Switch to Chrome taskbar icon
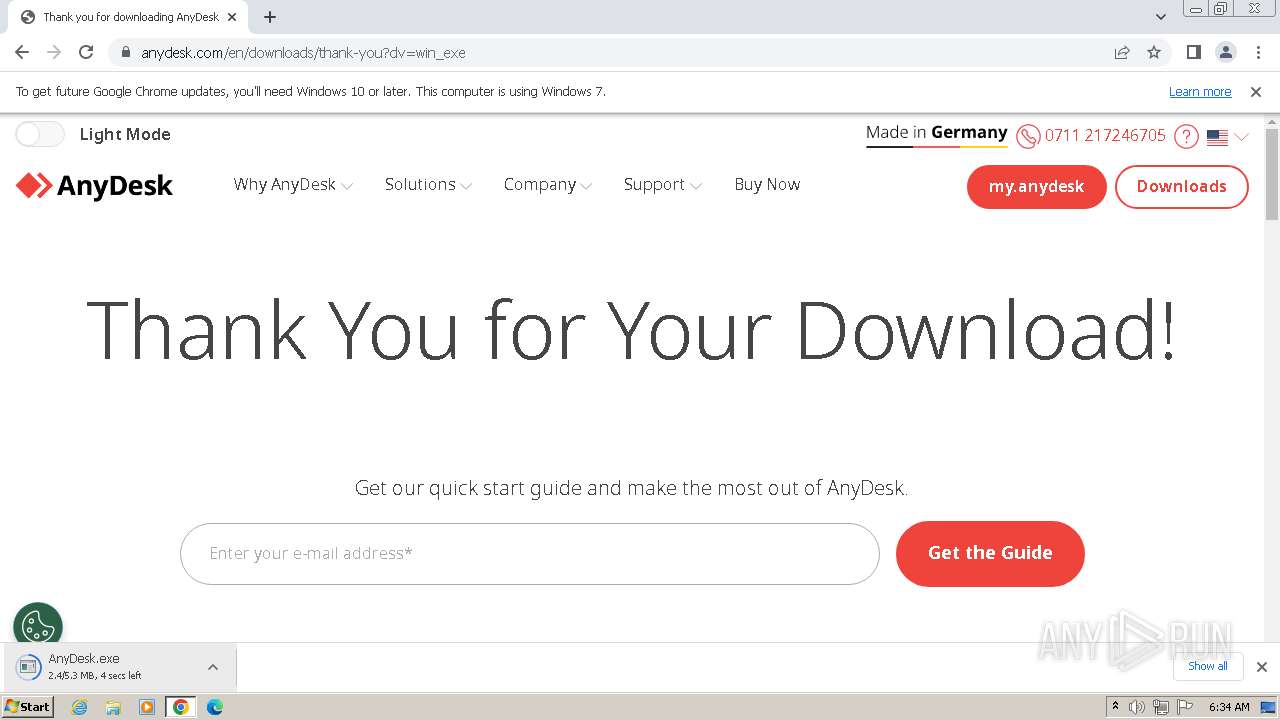The width and height of the screenshot is (1280, 720). point(181,707)
